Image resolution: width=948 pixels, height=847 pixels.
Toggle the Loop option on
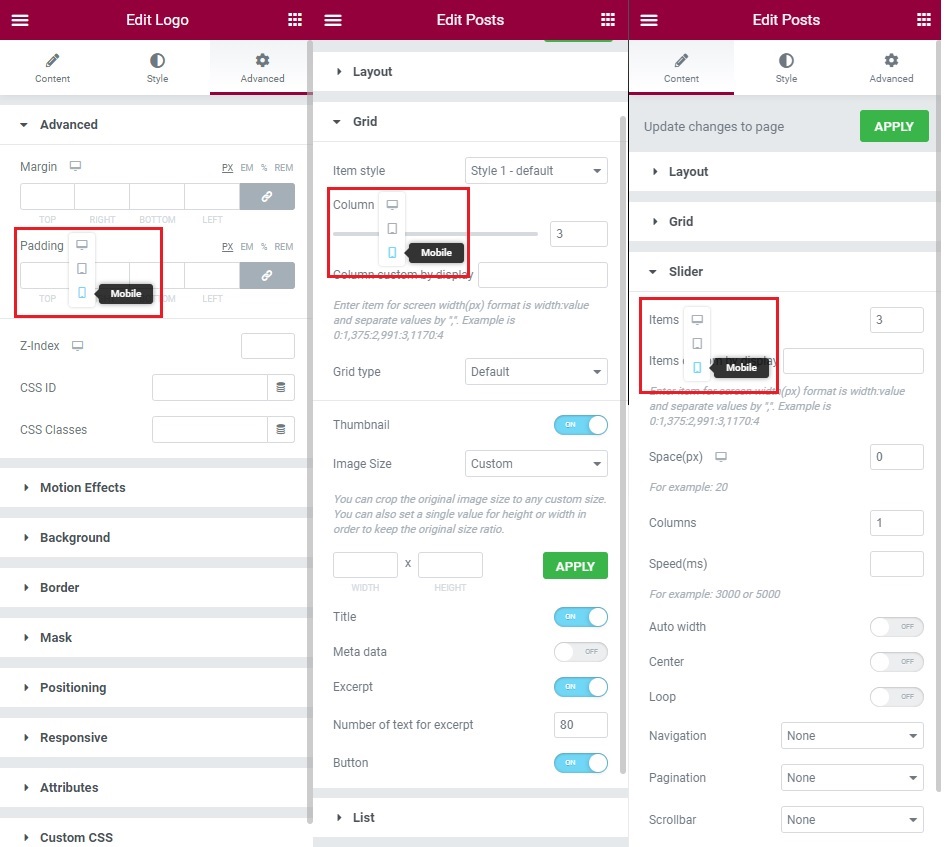click(x=896, y=696)
